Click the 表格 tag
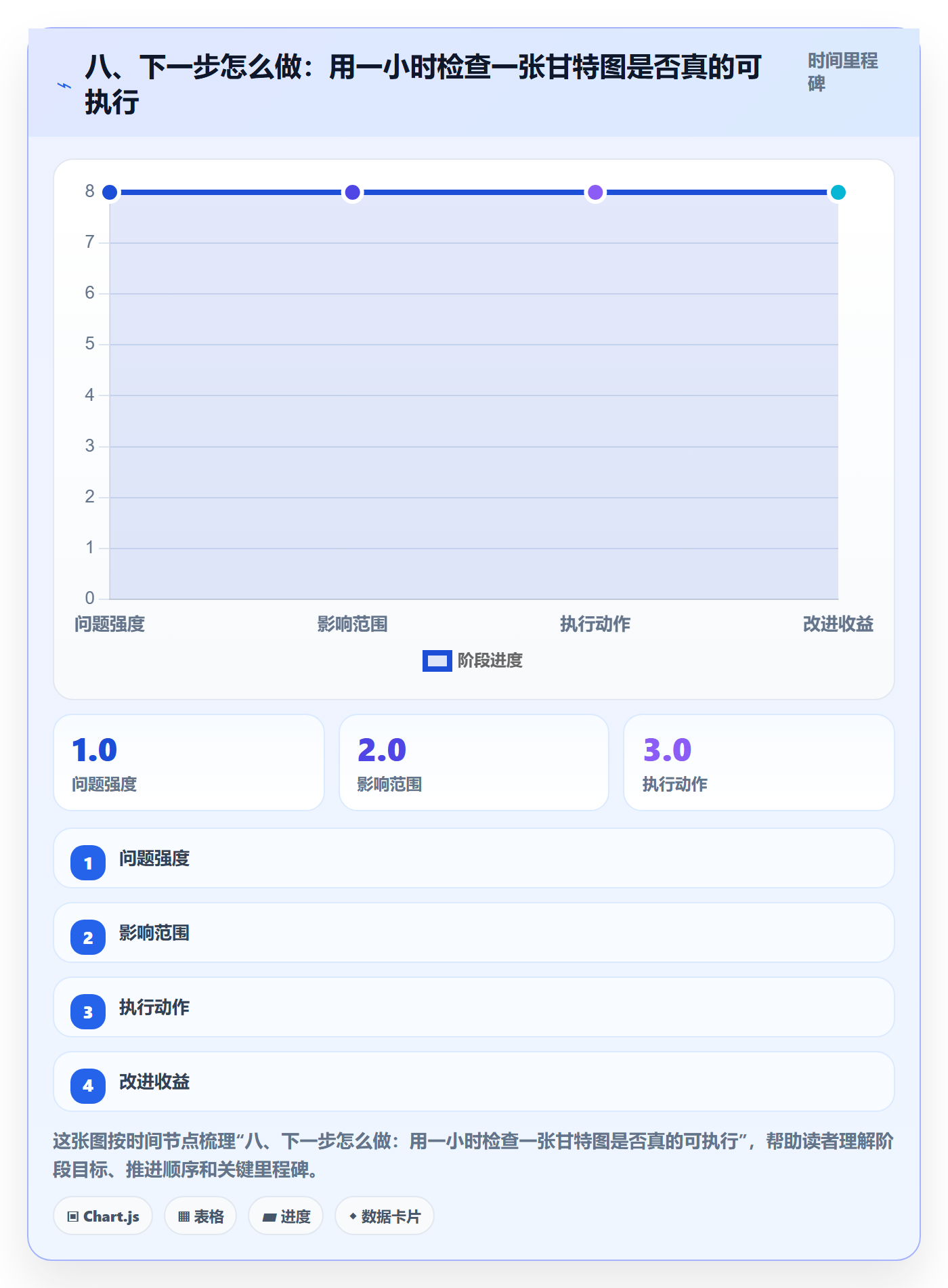The image size is (948, 1288). point(200,1216)
